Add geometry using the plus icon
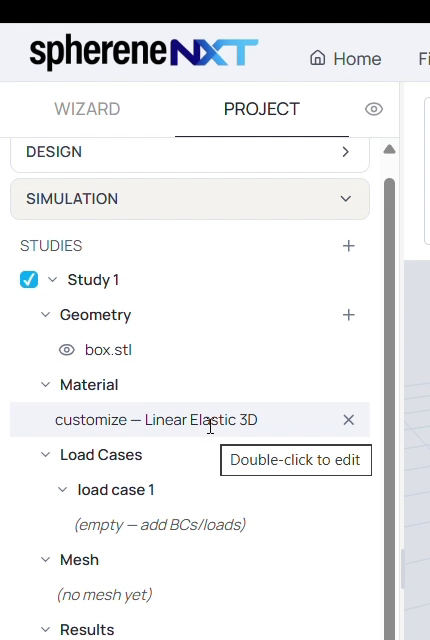The image size is (430, 640). coord(348,315)
